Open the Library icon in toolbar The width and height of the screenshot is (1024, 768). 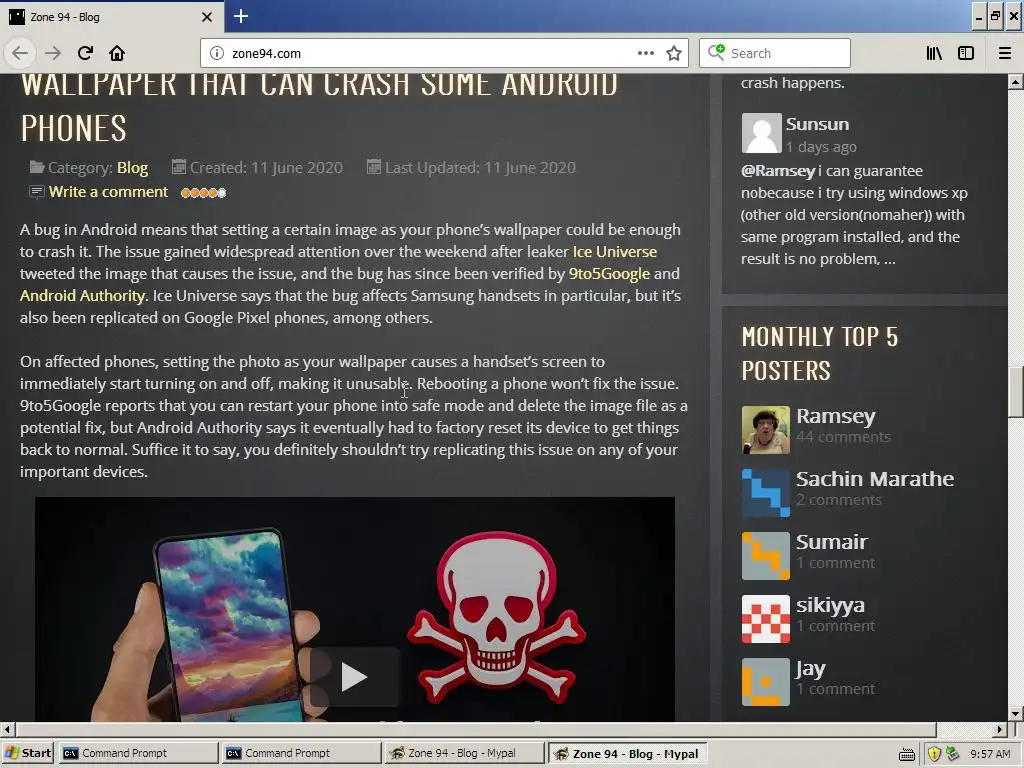[934, 53]
